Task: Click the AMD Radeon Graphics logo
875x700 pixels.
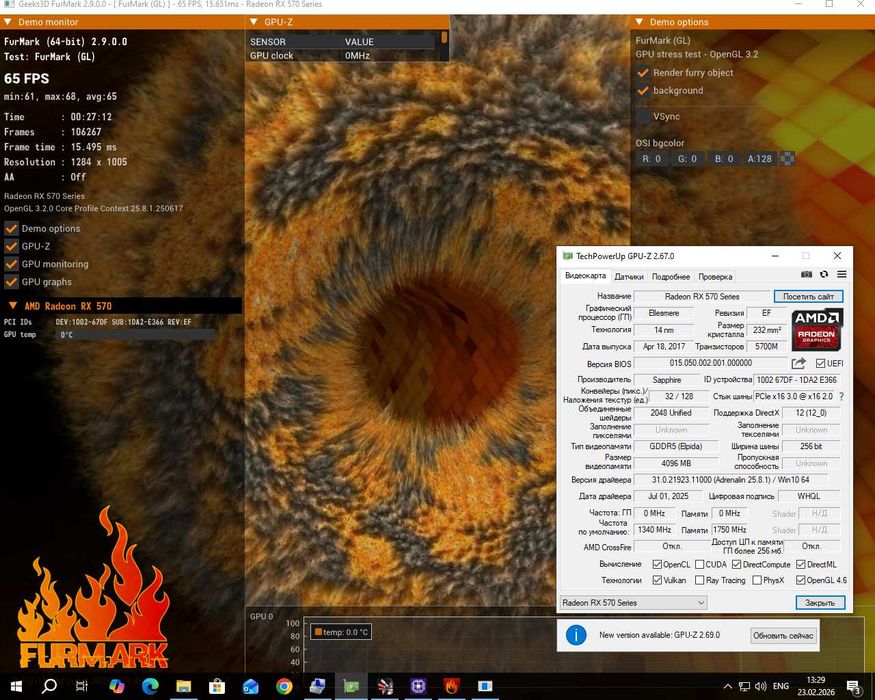Action: (x=816, y=330)
